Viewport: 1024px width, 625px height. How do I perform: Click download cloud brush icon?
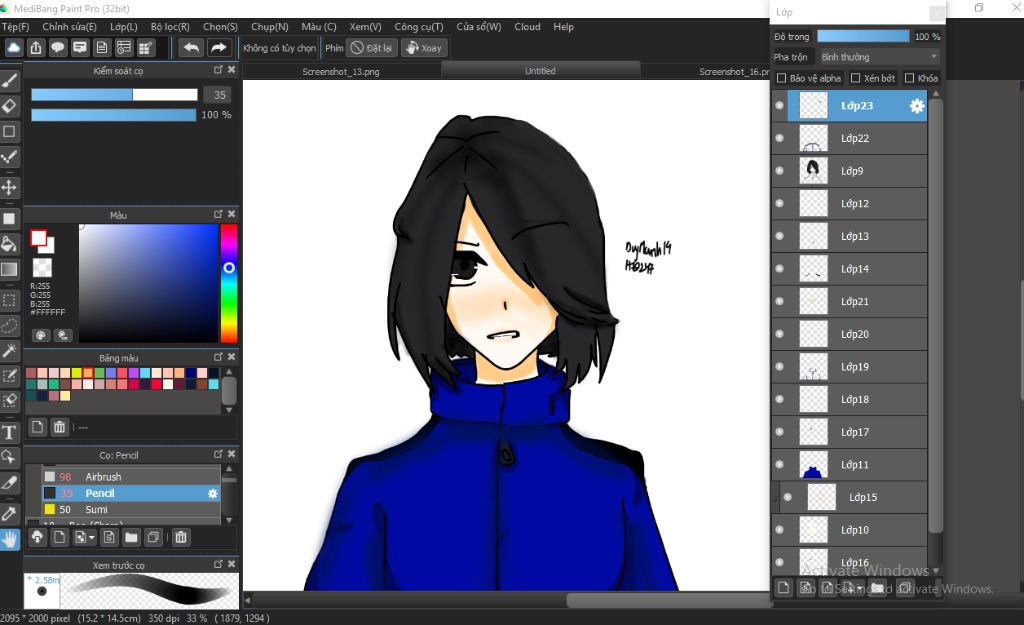tap(37, 537)
